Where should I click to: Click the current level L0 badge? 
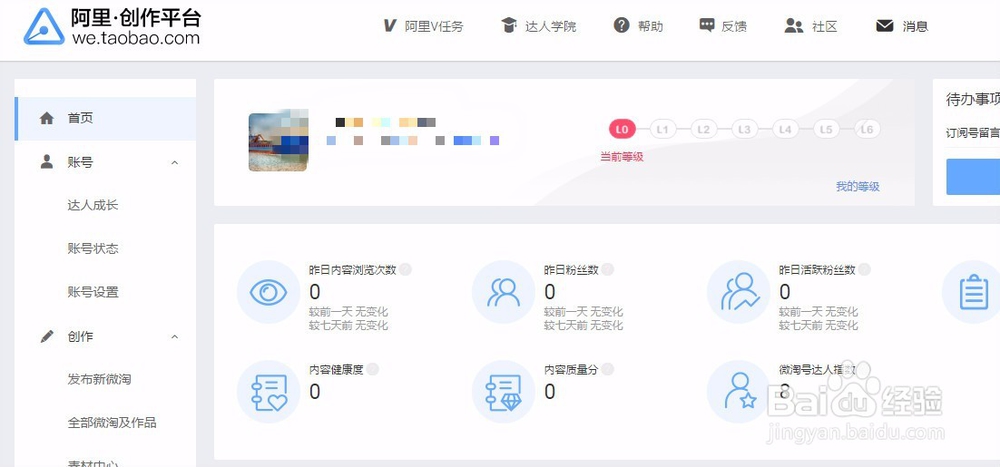[622, 130]
